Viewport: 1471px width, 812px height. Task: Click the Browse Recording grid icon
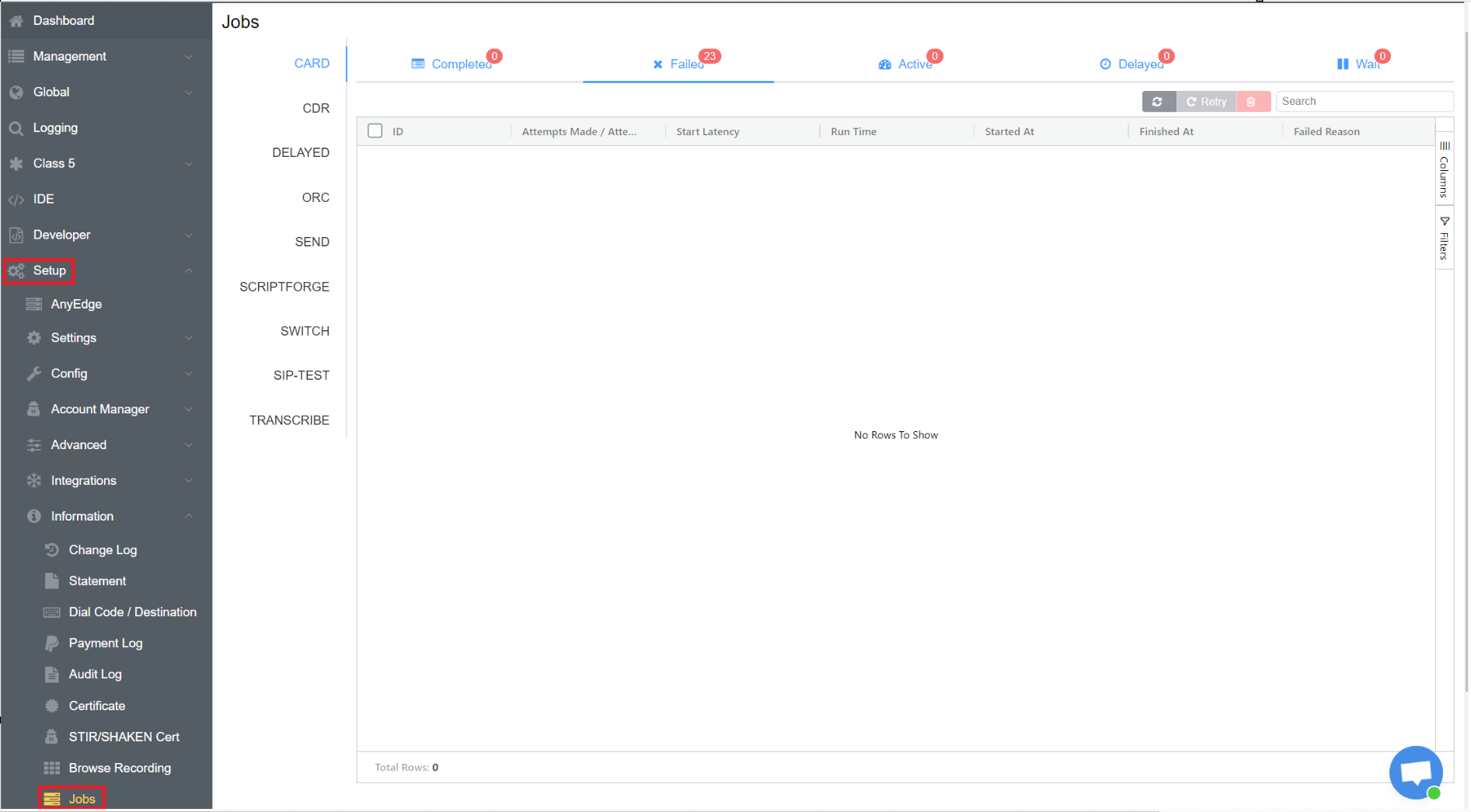[x=52, y=768]
